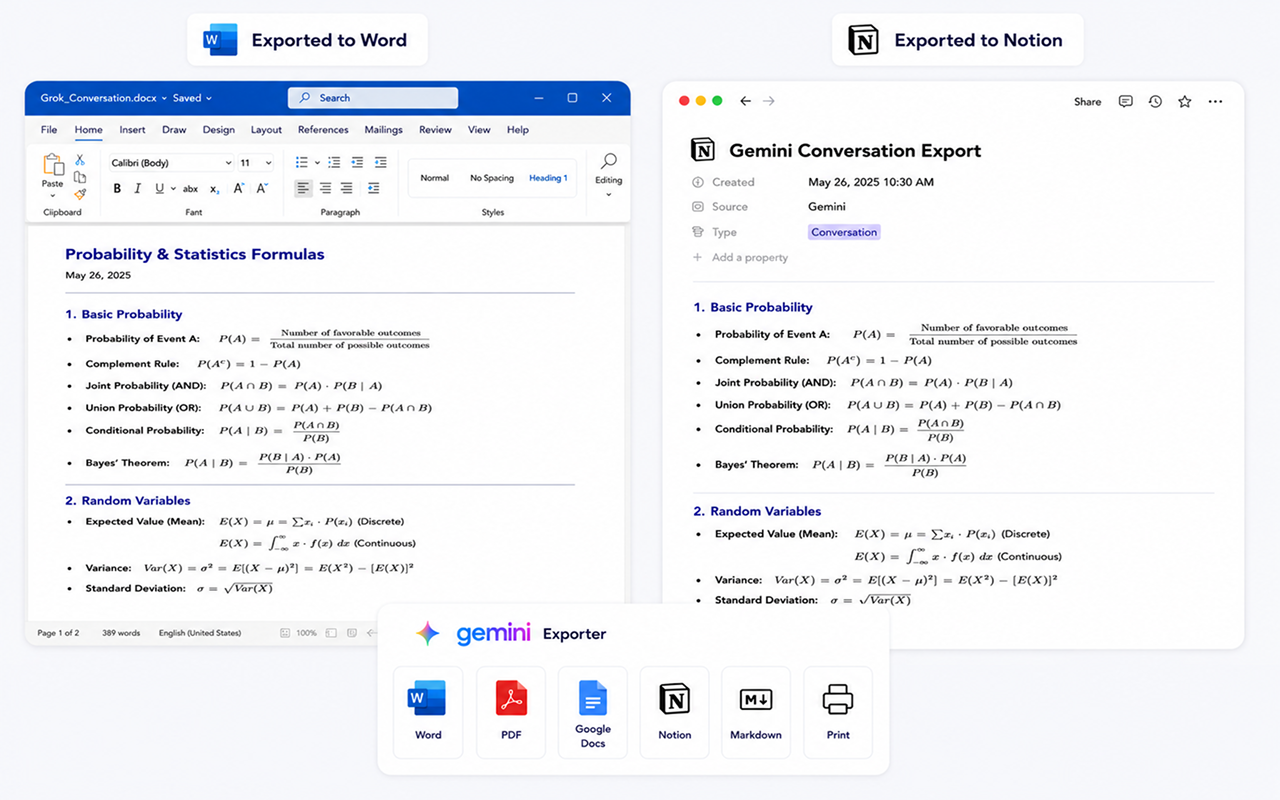
Task: Click the Editing magnifier icon in Word
Action: coord(608,161)
